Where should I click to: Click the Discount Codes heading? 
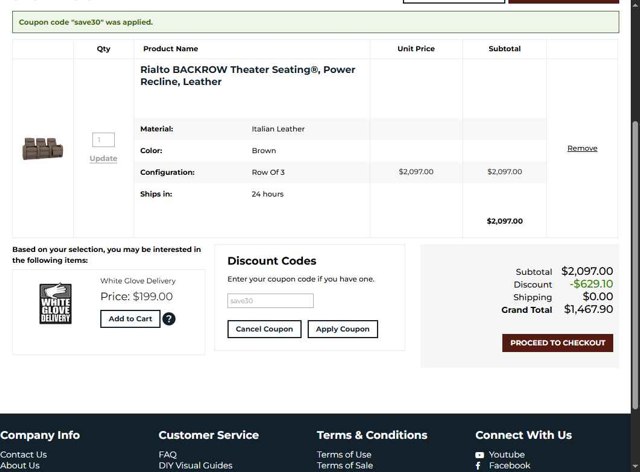tap(272, 261)
